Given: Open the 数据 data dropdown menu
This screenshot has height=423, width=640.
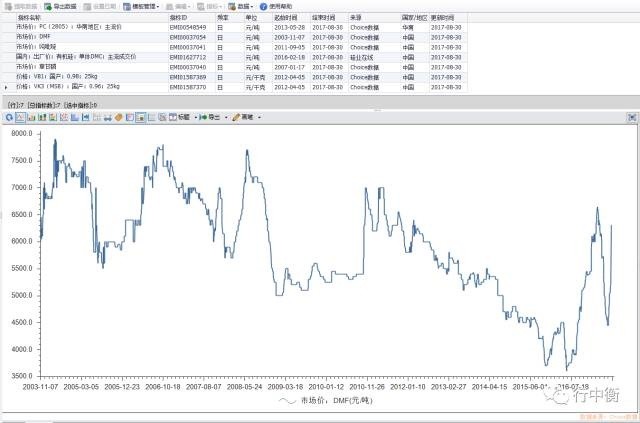Looking at the screenshot, I should 241,7.
